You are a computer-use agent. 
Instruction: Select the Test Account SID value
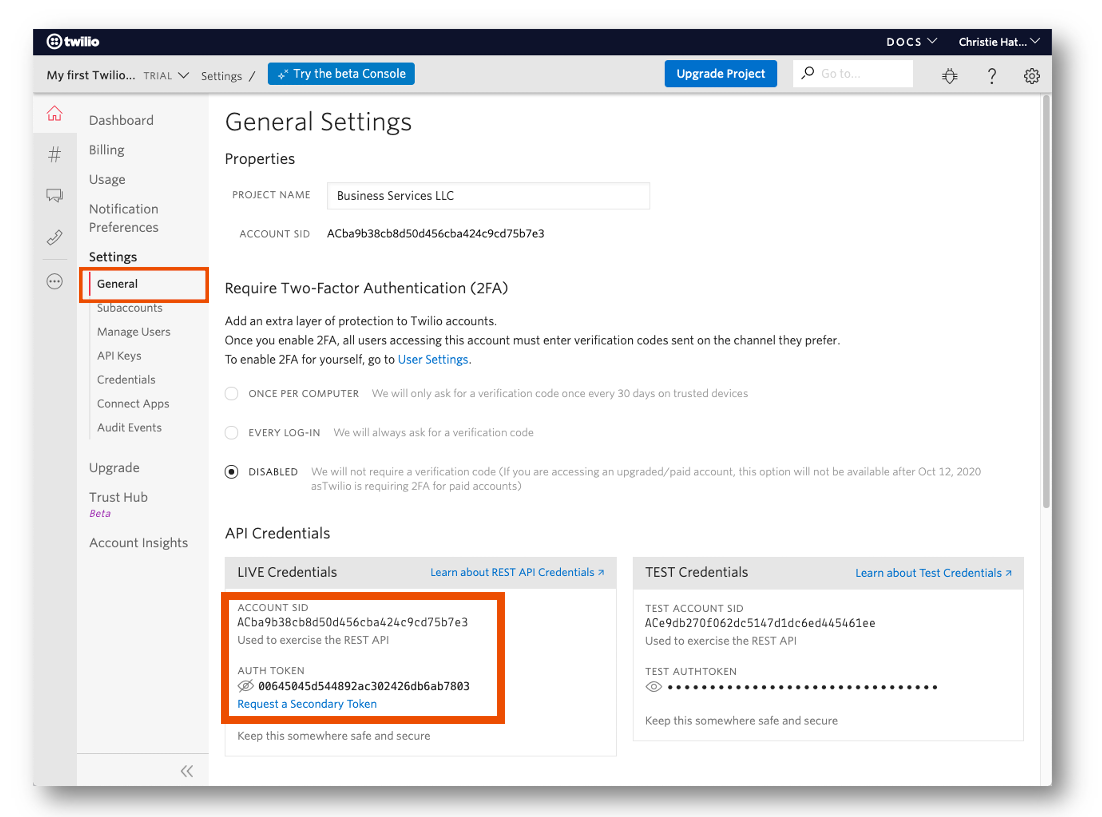tap(760, 623)
